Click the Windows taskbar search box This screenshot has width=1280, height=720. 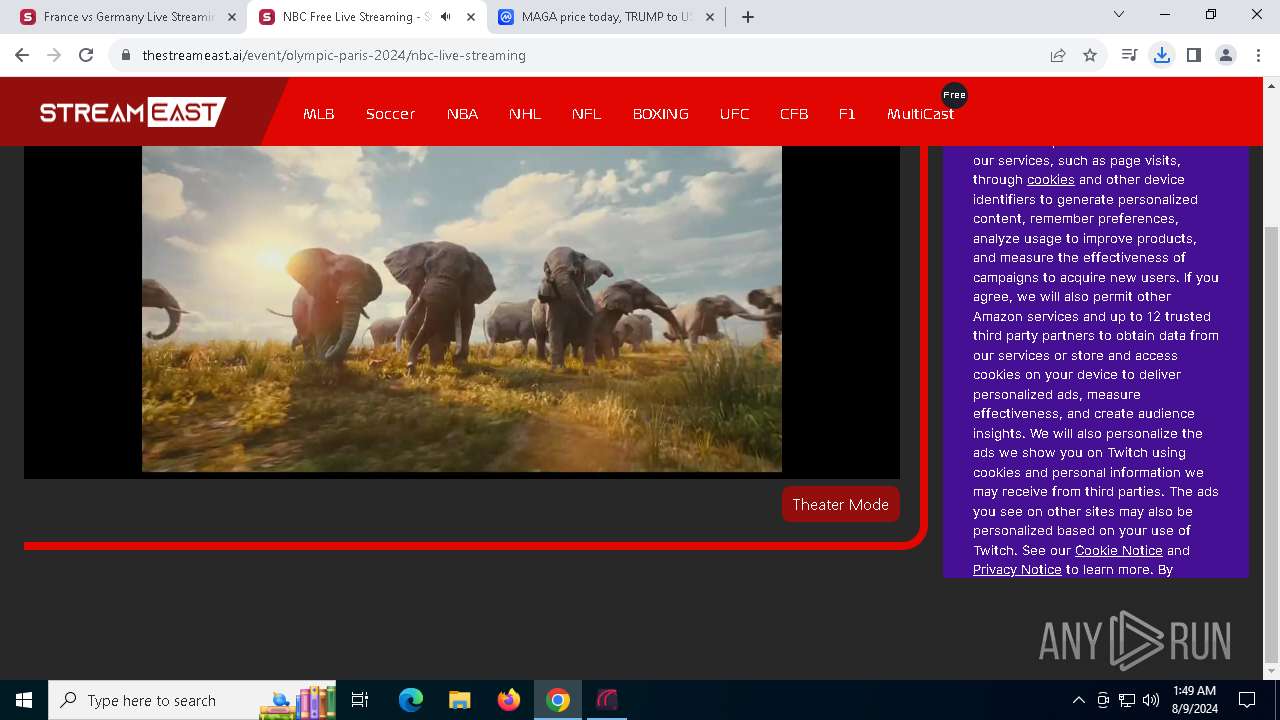tap(192, 700)
